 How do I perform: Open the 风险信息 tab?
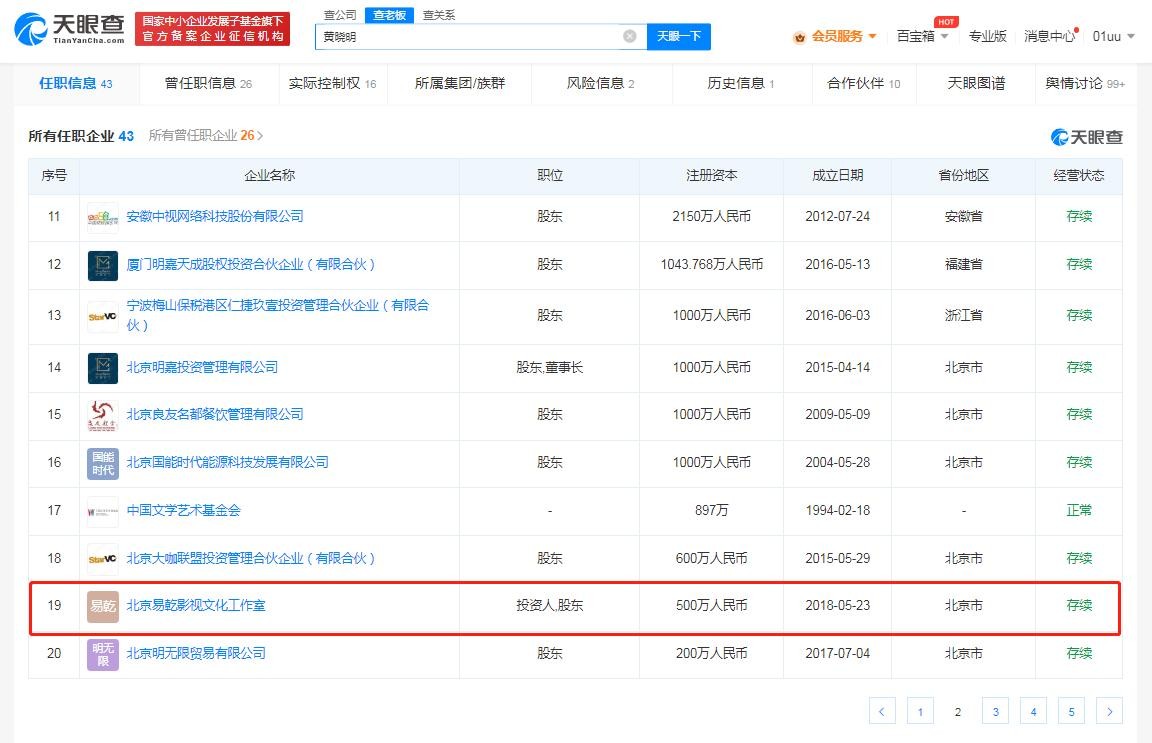601,83
